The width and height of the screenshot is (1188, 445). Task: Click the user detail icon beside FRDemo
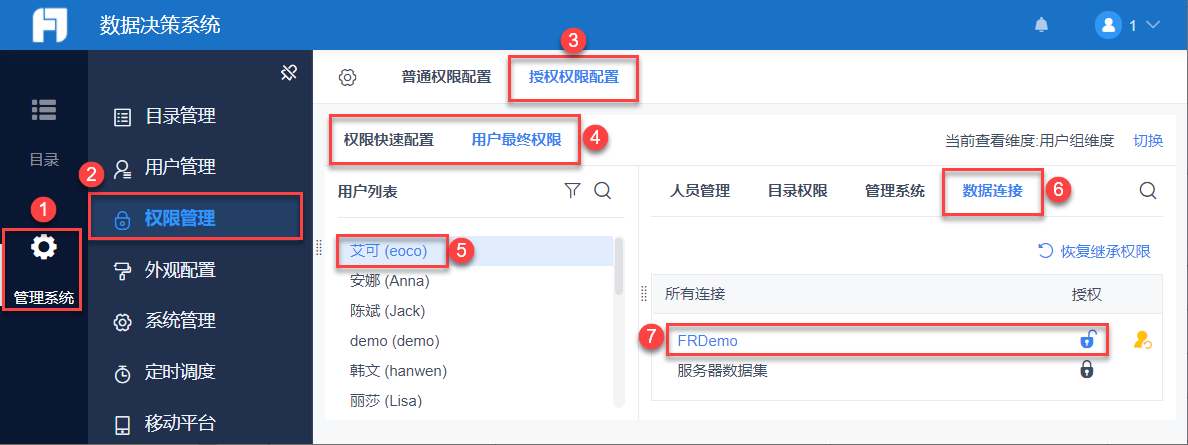click(x=1142, y=341)
